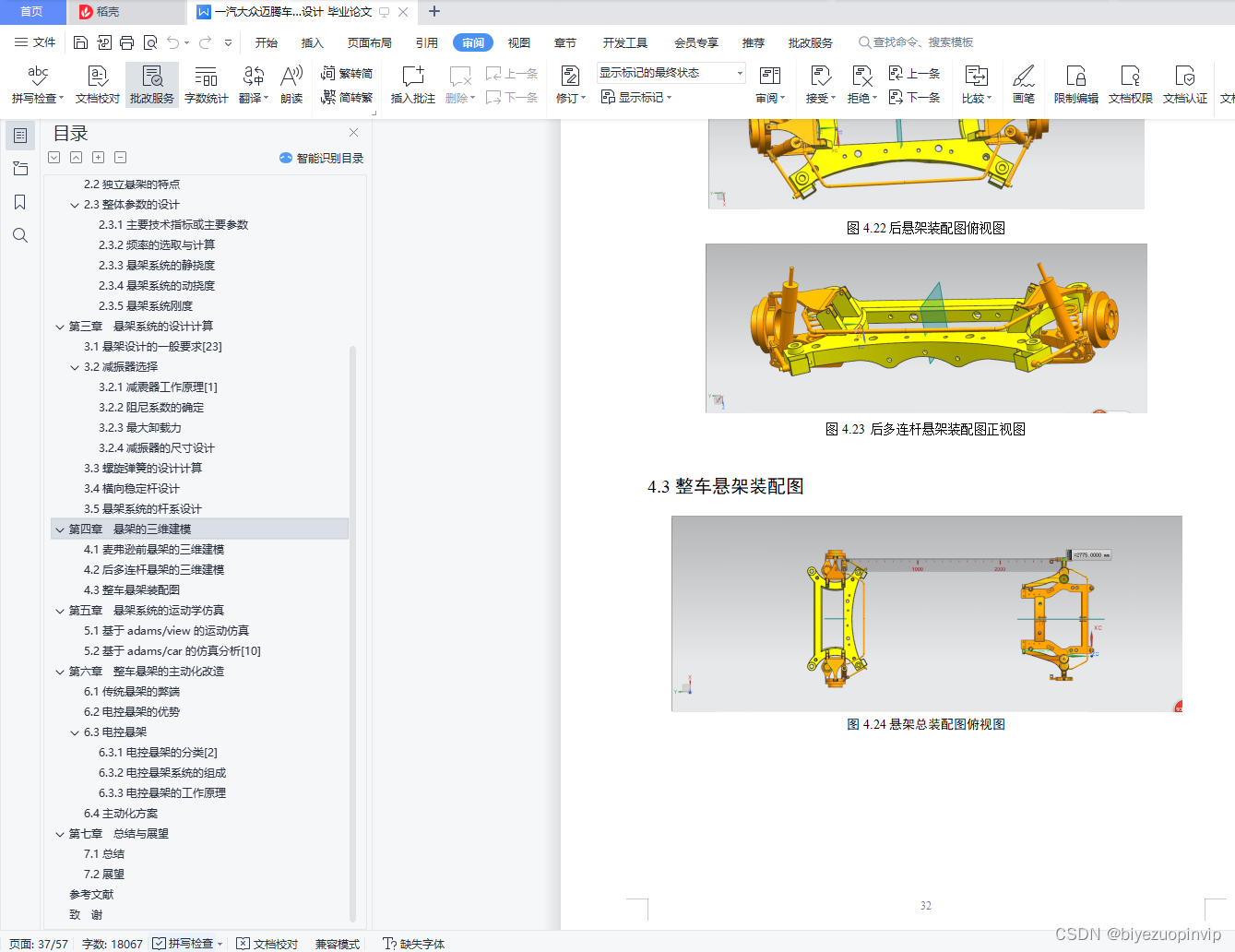This screenshot has width=1235, height=952.
Task: Collapse the 第三章 悬架系统的设计计算 chevron
Action: [60, 327]
